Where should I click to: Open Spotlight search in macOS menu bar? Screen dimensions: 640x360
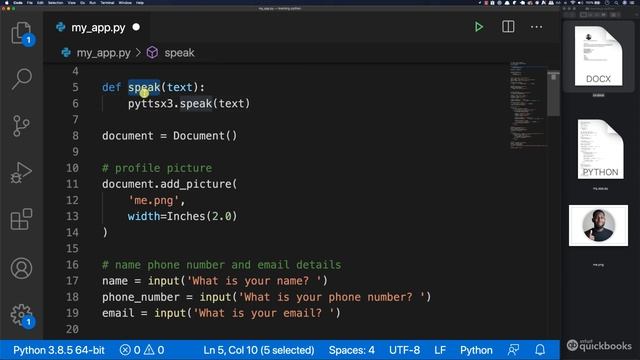[x=616, y=2]
